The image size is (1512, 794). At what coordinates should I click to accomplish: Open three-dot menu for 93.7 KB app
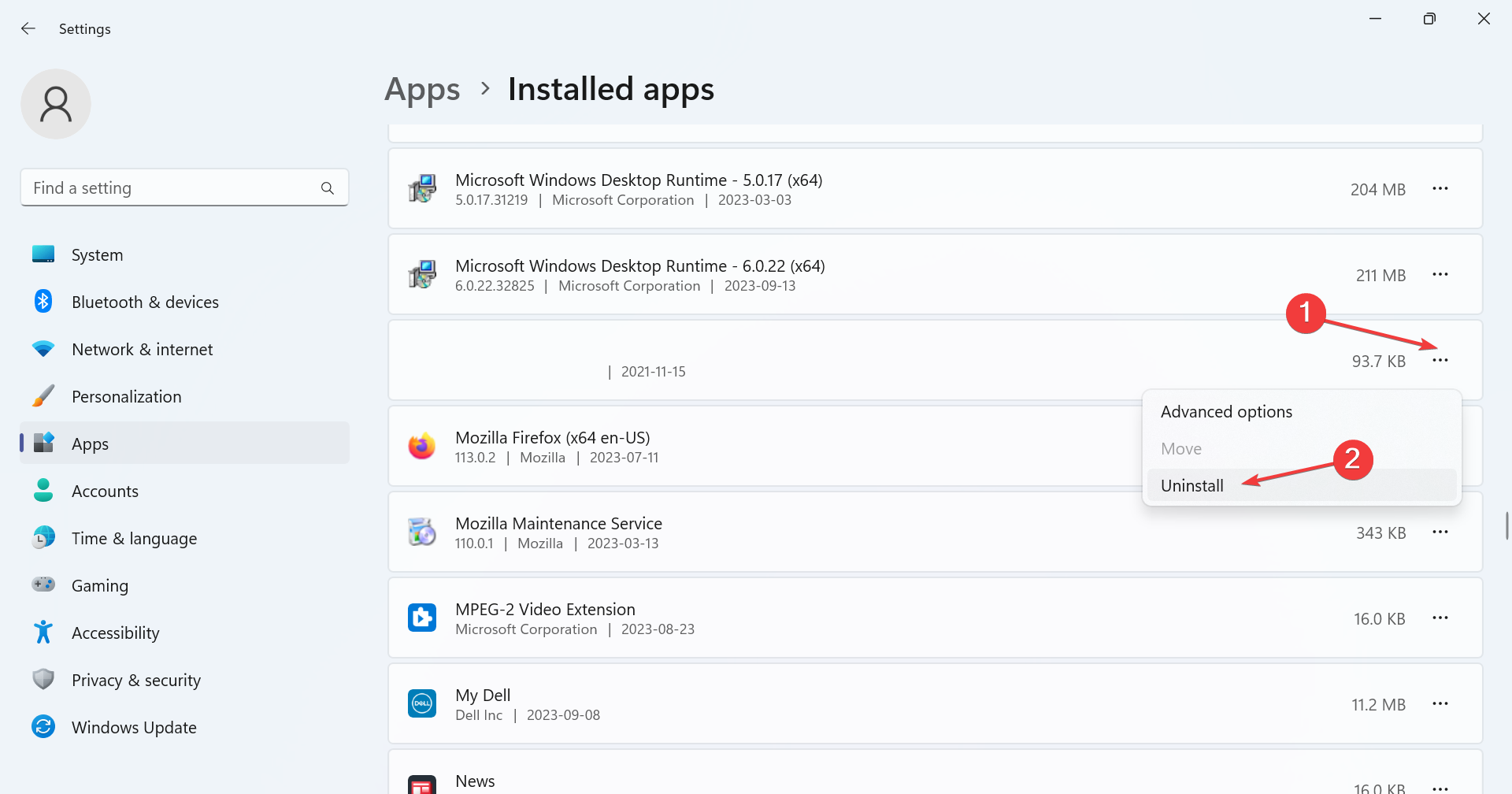pos(1440,361)
